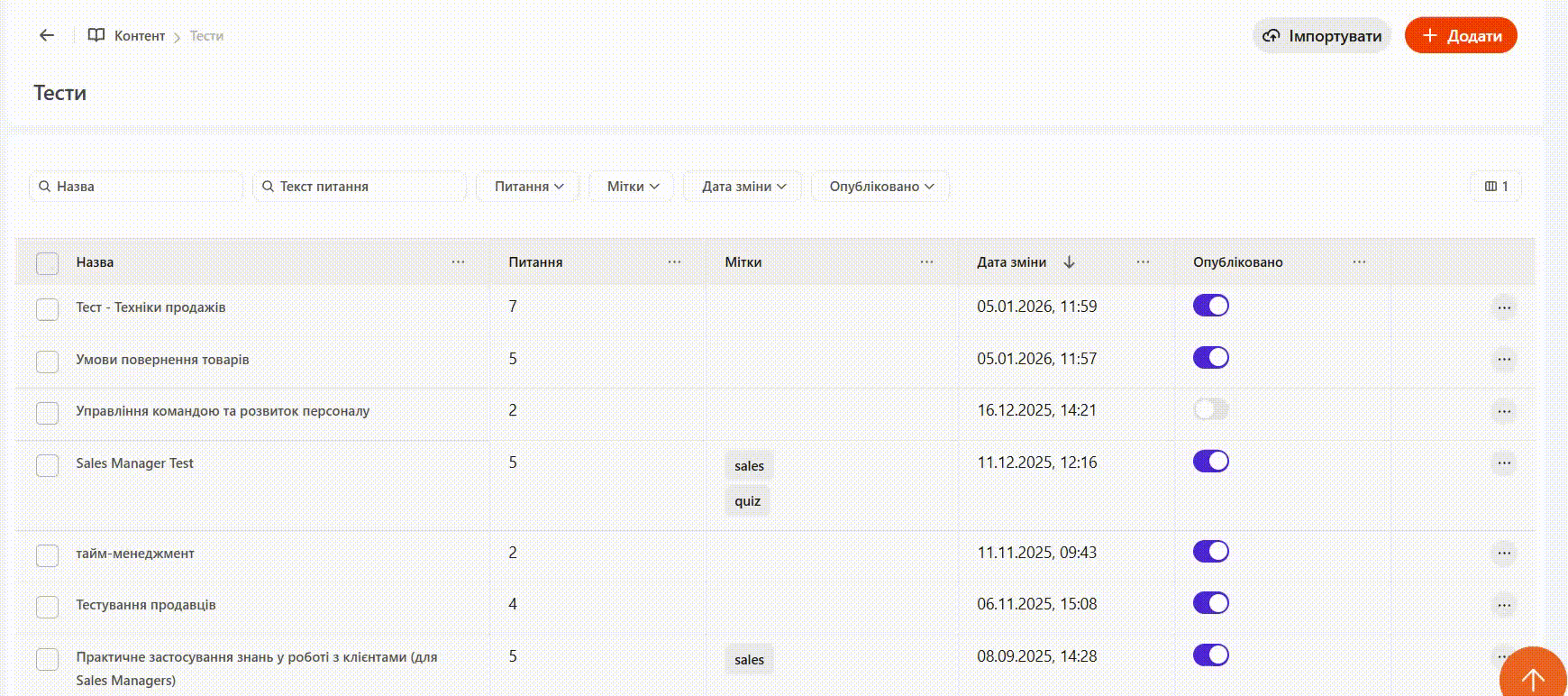Screen dimensions: 1568x696
Task: Click sort arrow next to Дата зміни
Action: point(1070,262)
